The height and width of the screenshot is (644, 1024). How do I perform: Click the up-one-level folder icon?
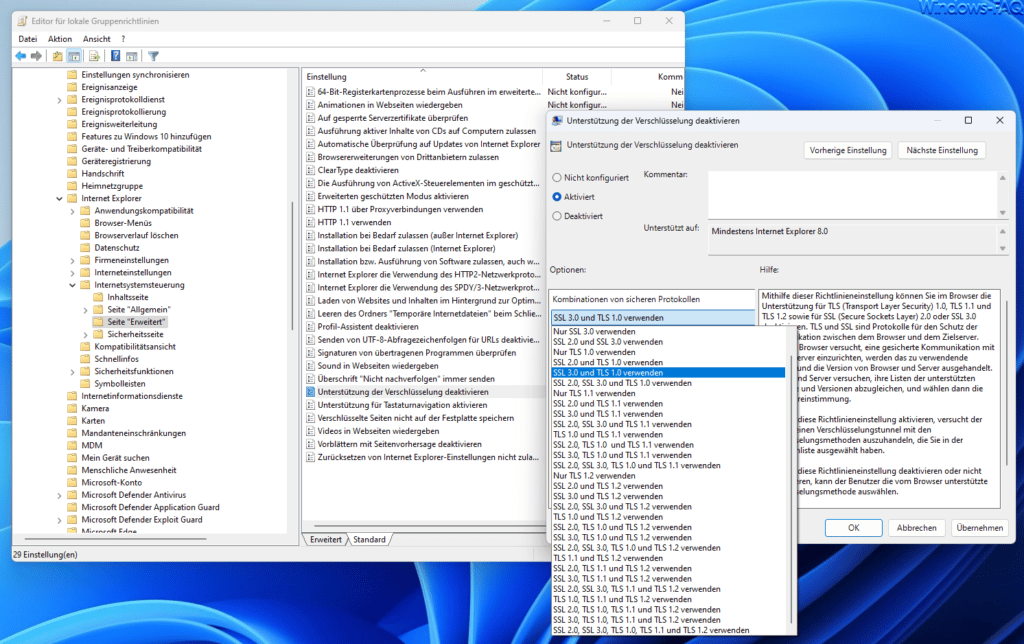(x=57, y=56)
